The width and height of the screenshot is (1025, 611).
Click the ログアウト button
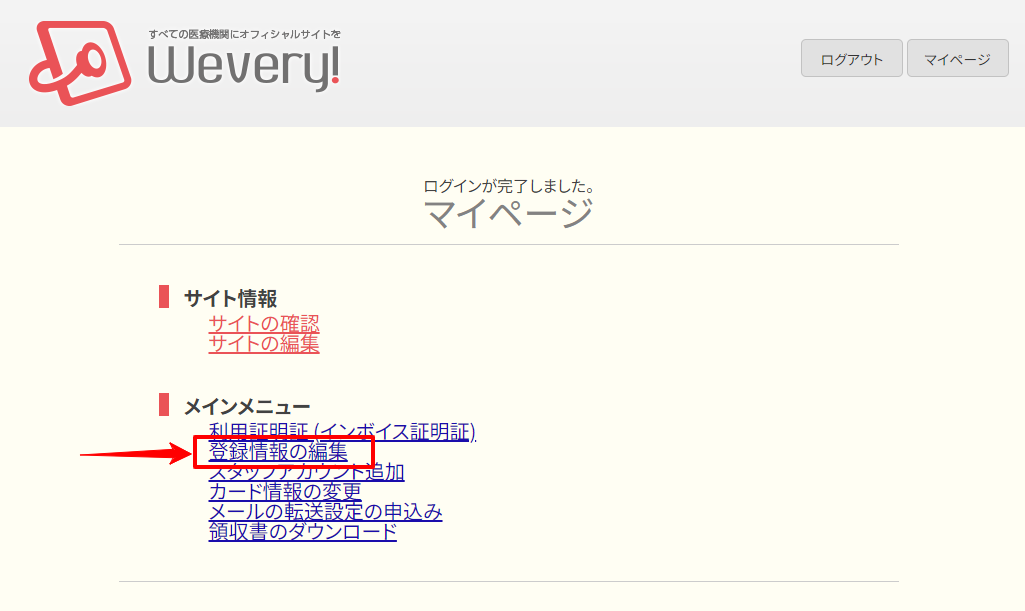pos(852,58)
